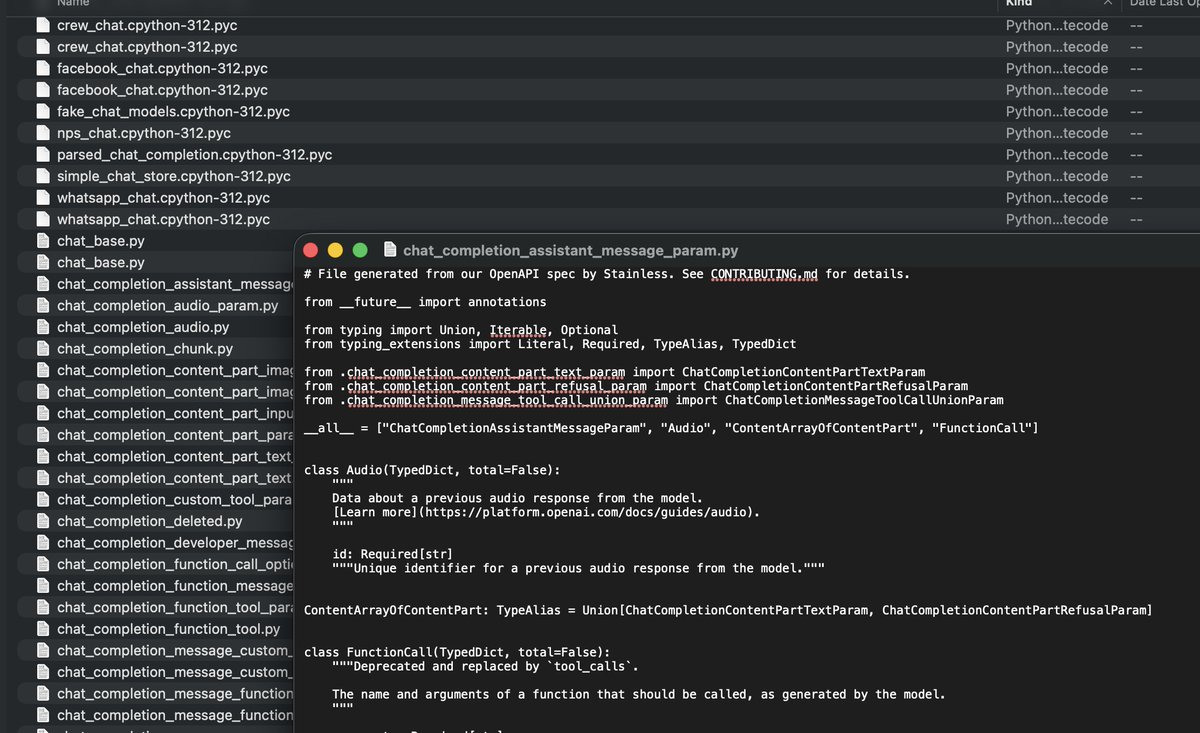Click CONTRIBUTING.md in the comment line

pyautogui.click(x=764, y=274)
